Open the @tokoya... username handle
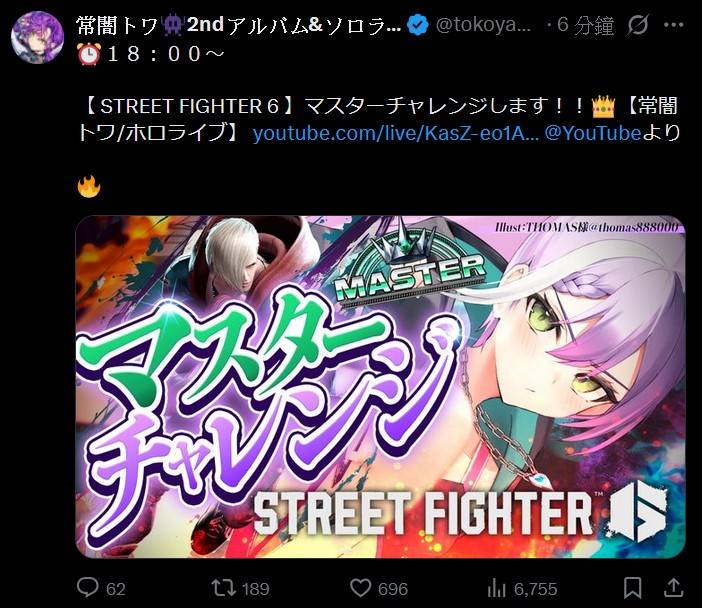The width and height of the screenshot is (702, 608). click(x=483, y=26)
